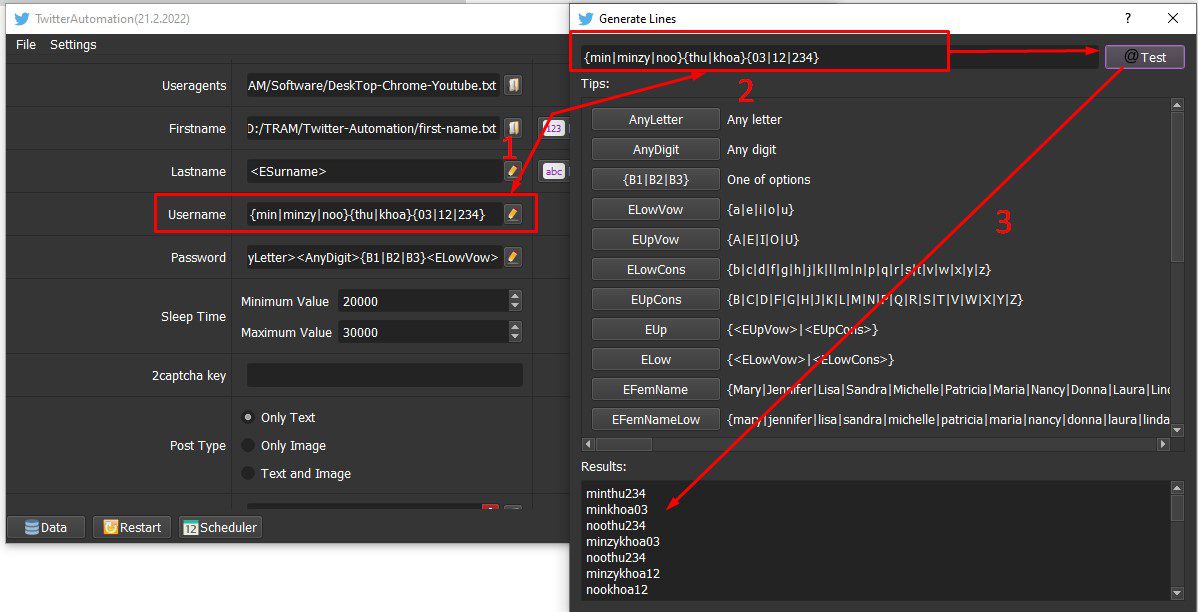Decrease the Maximum Value sleep time
The width and height of the screenshot is (1198, 612).
515,338
